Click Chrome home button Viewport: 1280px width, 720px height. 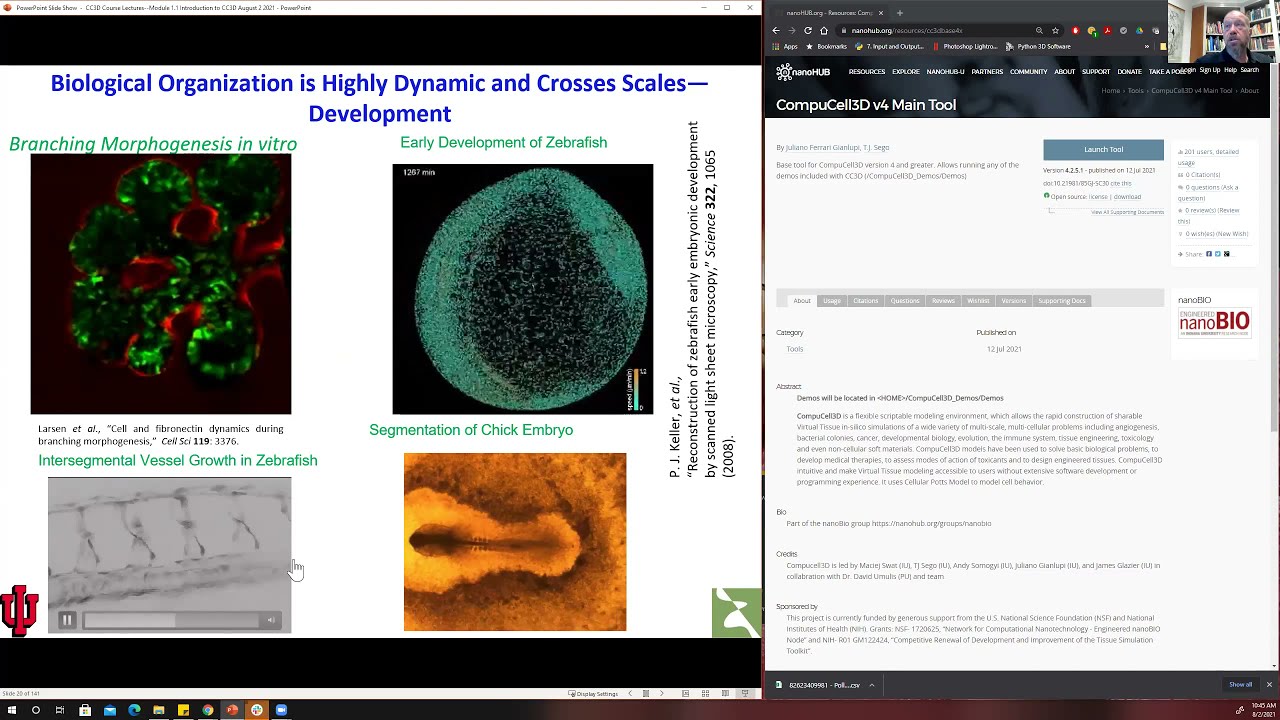point(824,30)
